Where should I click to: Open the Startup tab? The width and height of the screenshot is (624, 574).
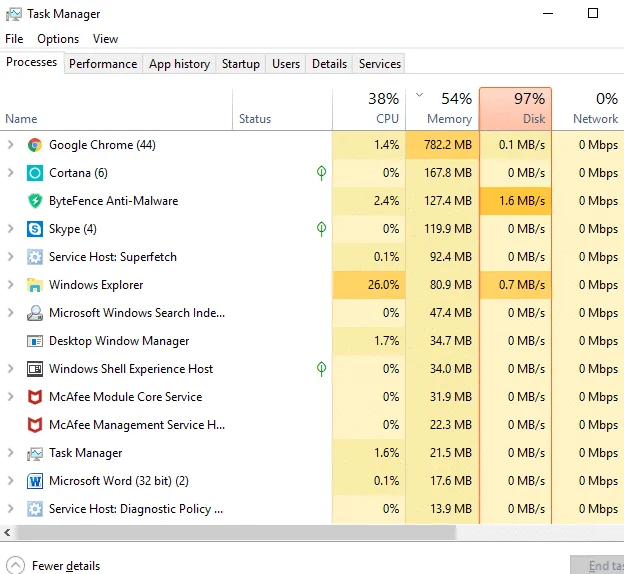(x=241, y=64)
